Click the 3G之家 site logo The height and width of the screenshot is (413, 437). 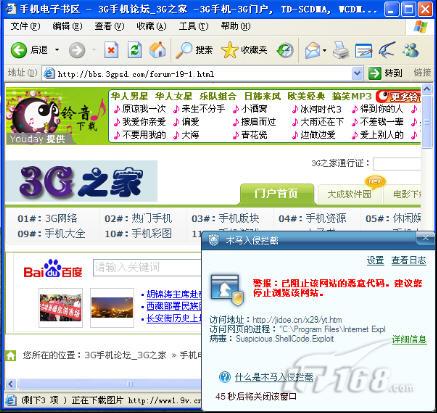pos(81,181)
